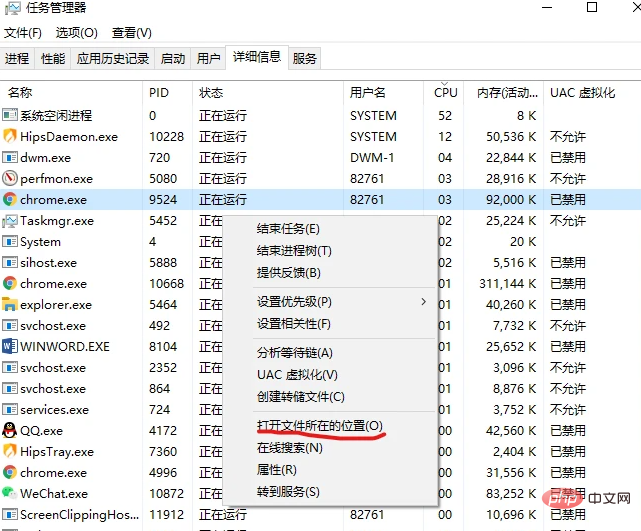641x531 pixels.
Task: Switch to the 启动 tab
Action: (173, 58)
